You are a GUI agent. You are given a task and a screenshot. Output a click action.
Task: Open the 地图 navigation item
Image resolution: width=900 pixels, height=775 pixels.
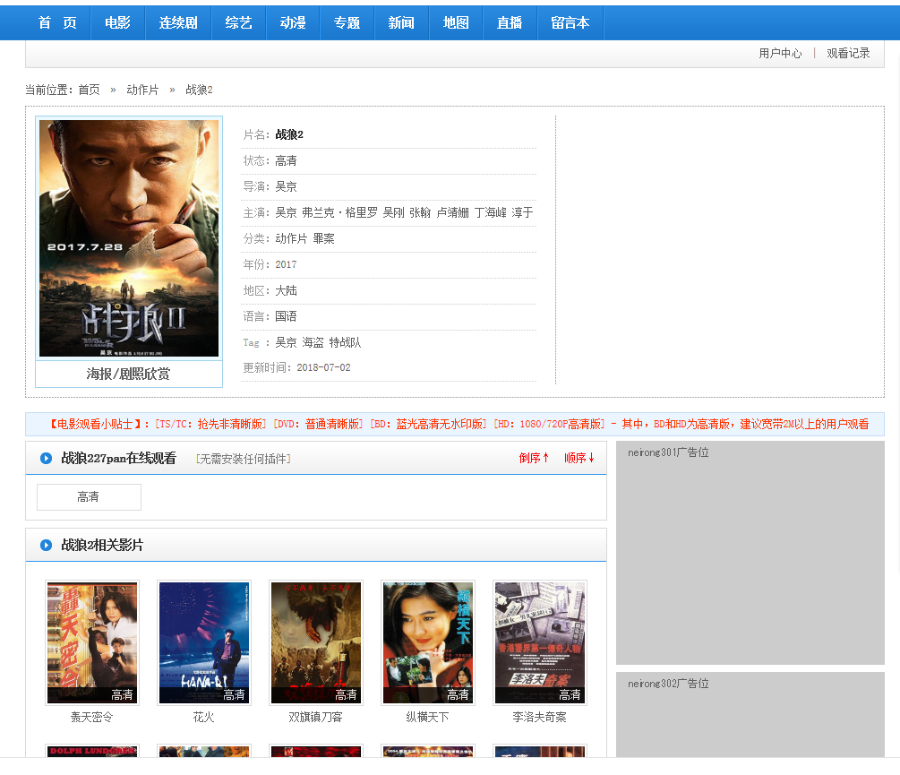click(x=456, y=23)
